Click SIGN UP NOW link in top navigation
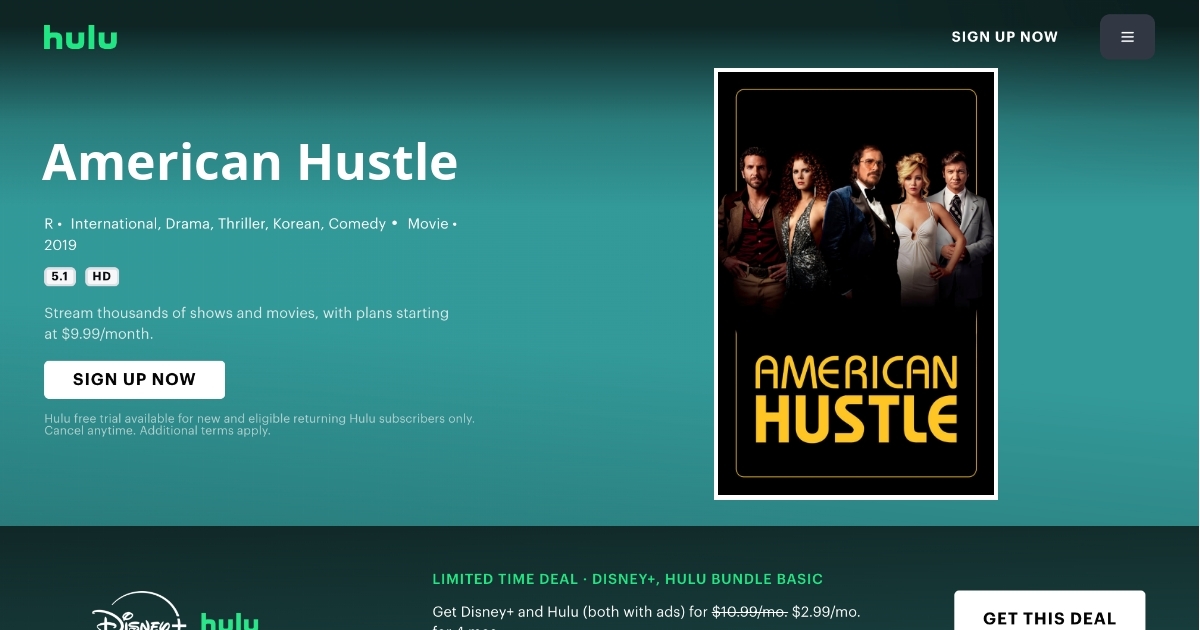 pos(1004,37)
